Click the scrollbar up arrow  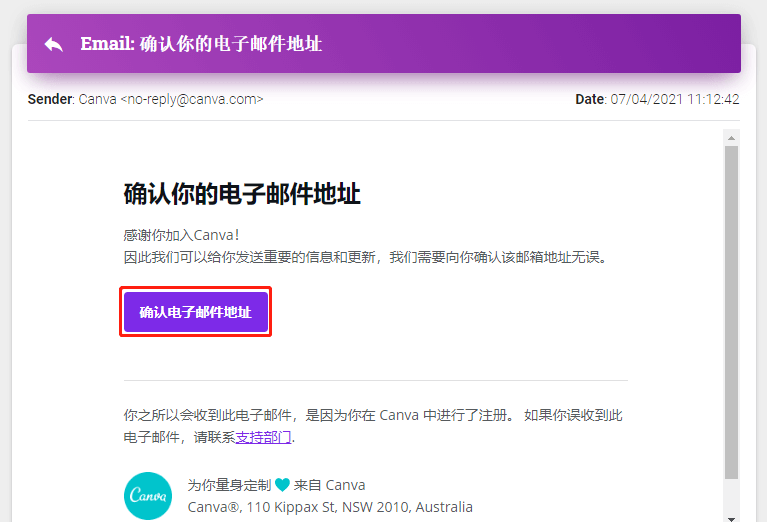tap(731, 138)
